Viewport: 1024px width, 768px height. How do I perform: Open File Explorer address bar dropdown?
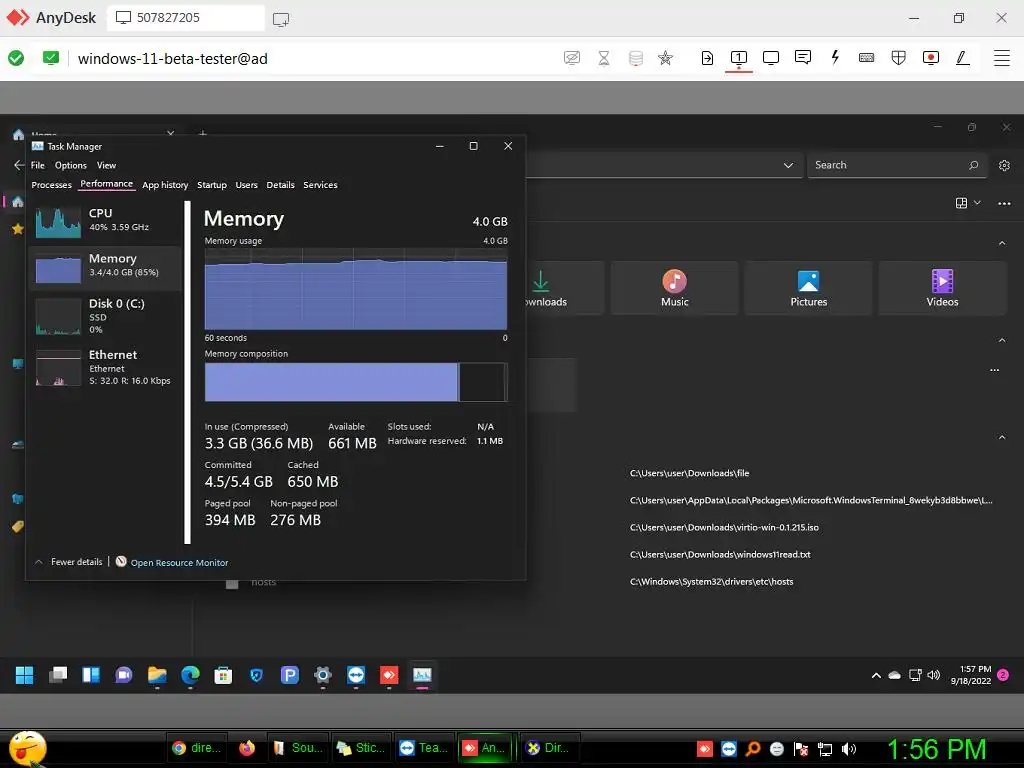(788, 165)
